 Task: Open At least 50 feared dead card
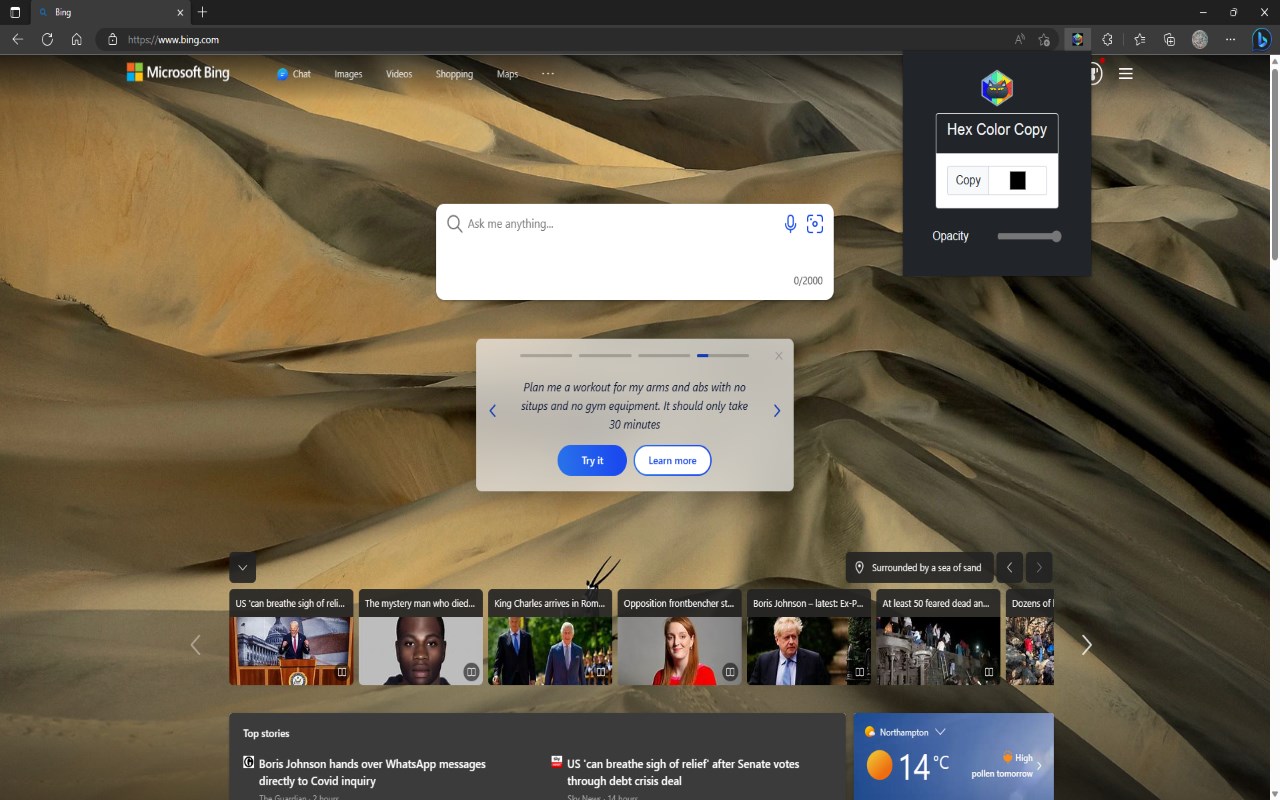point(938,637)
